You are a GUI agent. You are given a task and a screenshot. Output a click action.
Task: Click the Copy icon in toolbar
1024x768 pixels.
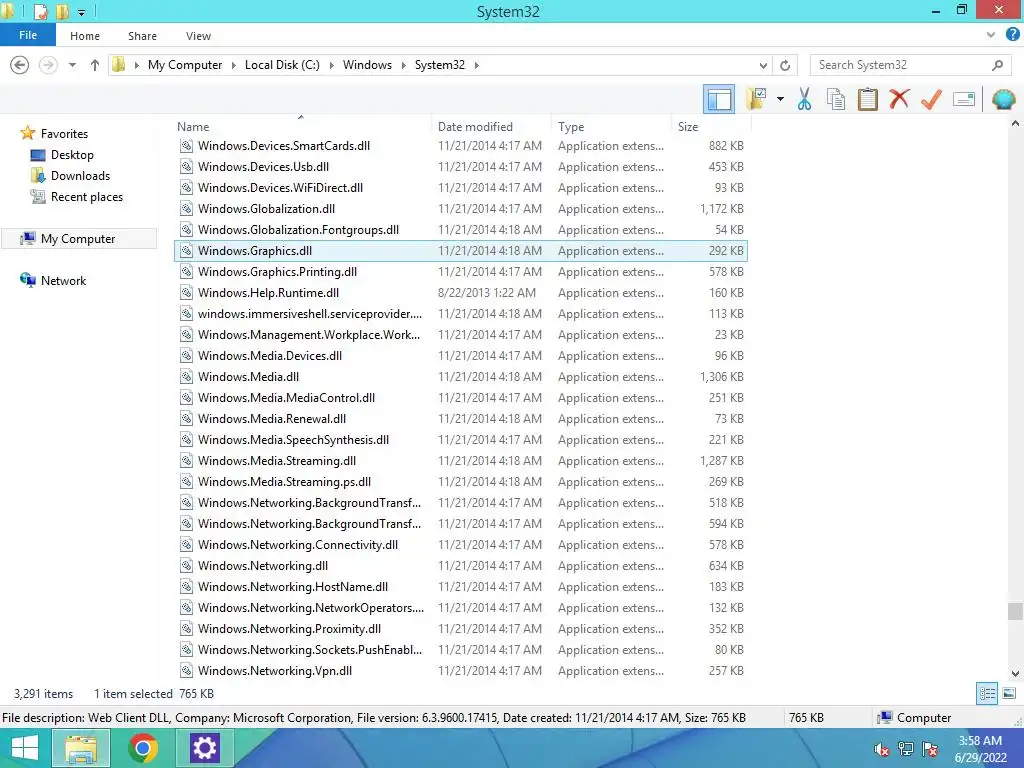pyautogui.click(x=836, y=99)
